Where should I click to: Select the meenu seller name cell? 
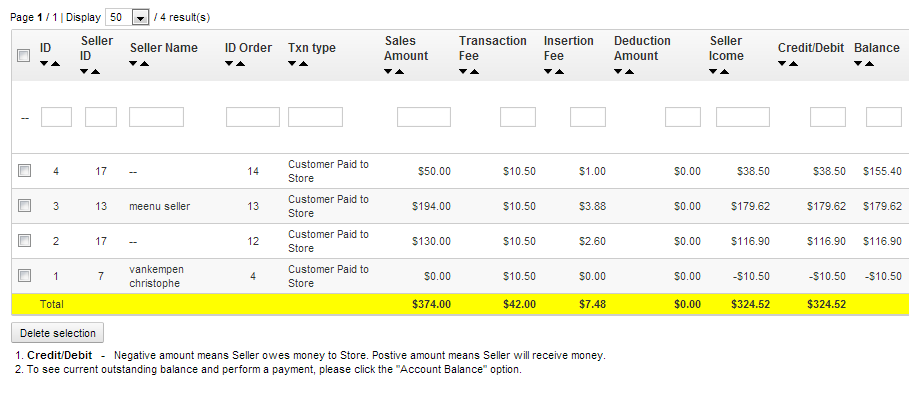[x=159, y=206]
